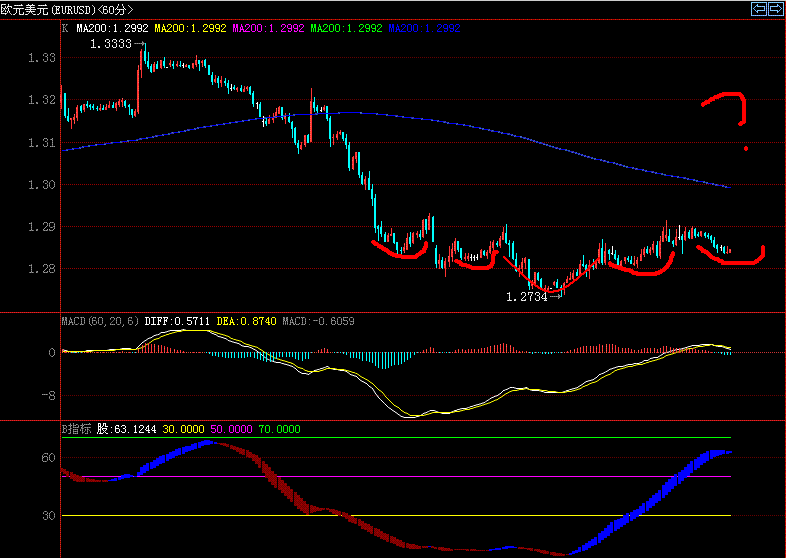Click the 欧元美元(EURUSD)<60分> chart title

click(x=67, y=10)
